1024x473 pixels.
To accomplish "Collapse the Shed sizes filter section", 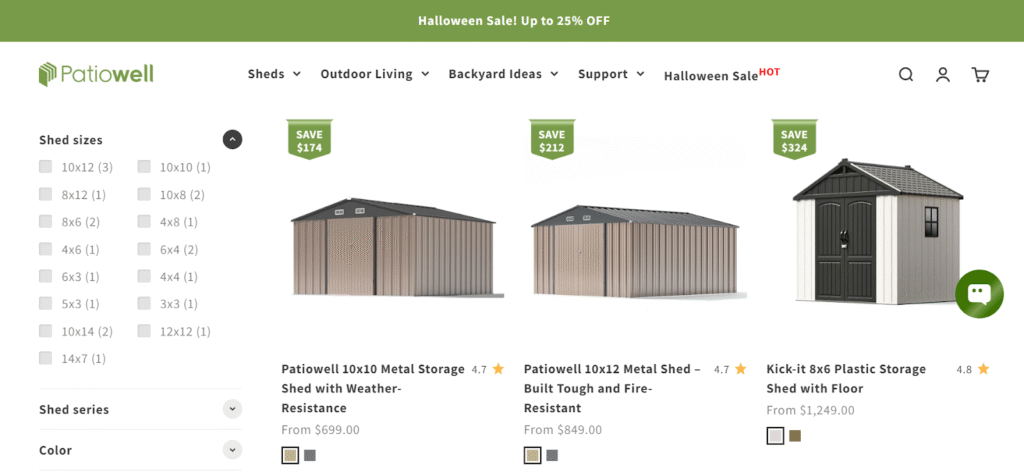I will (x=232, y=140).
